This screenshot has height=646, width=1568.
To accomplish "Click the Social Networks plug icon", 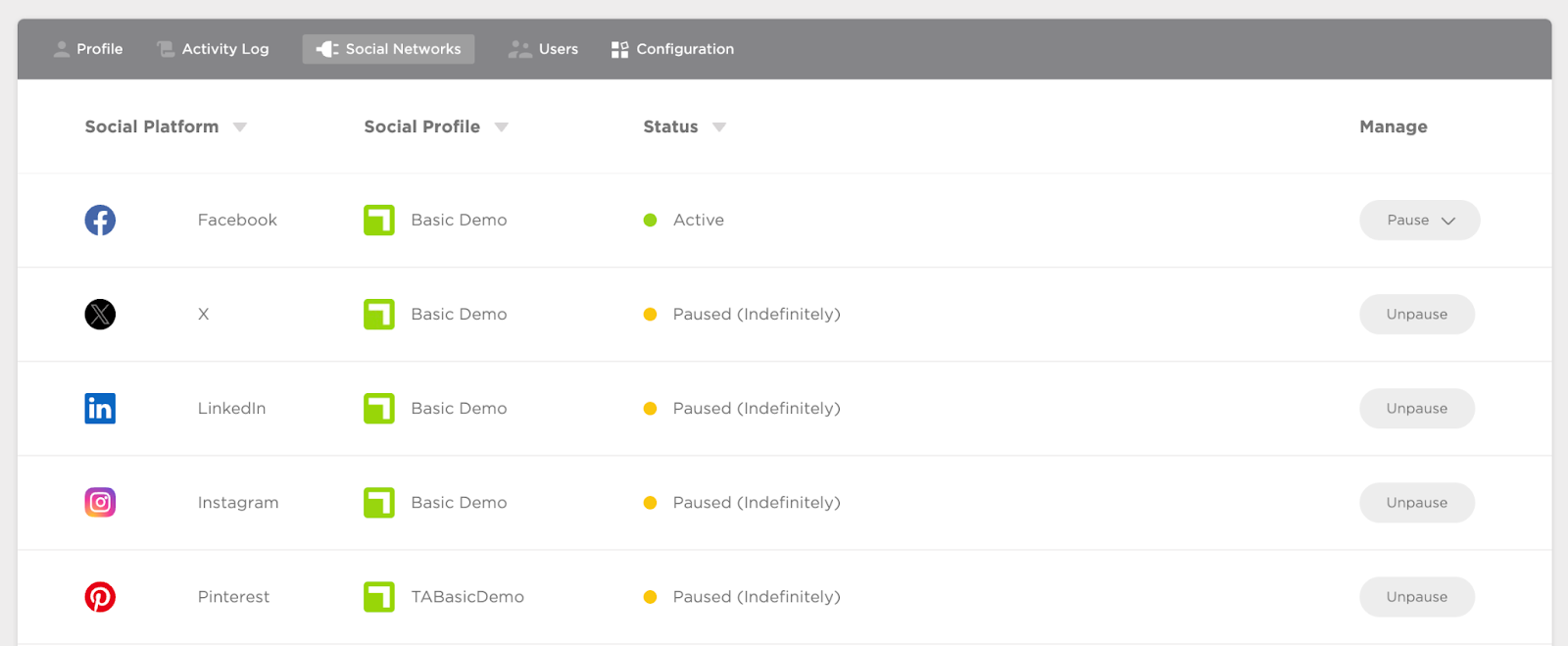I will click(x=327, y=49).
